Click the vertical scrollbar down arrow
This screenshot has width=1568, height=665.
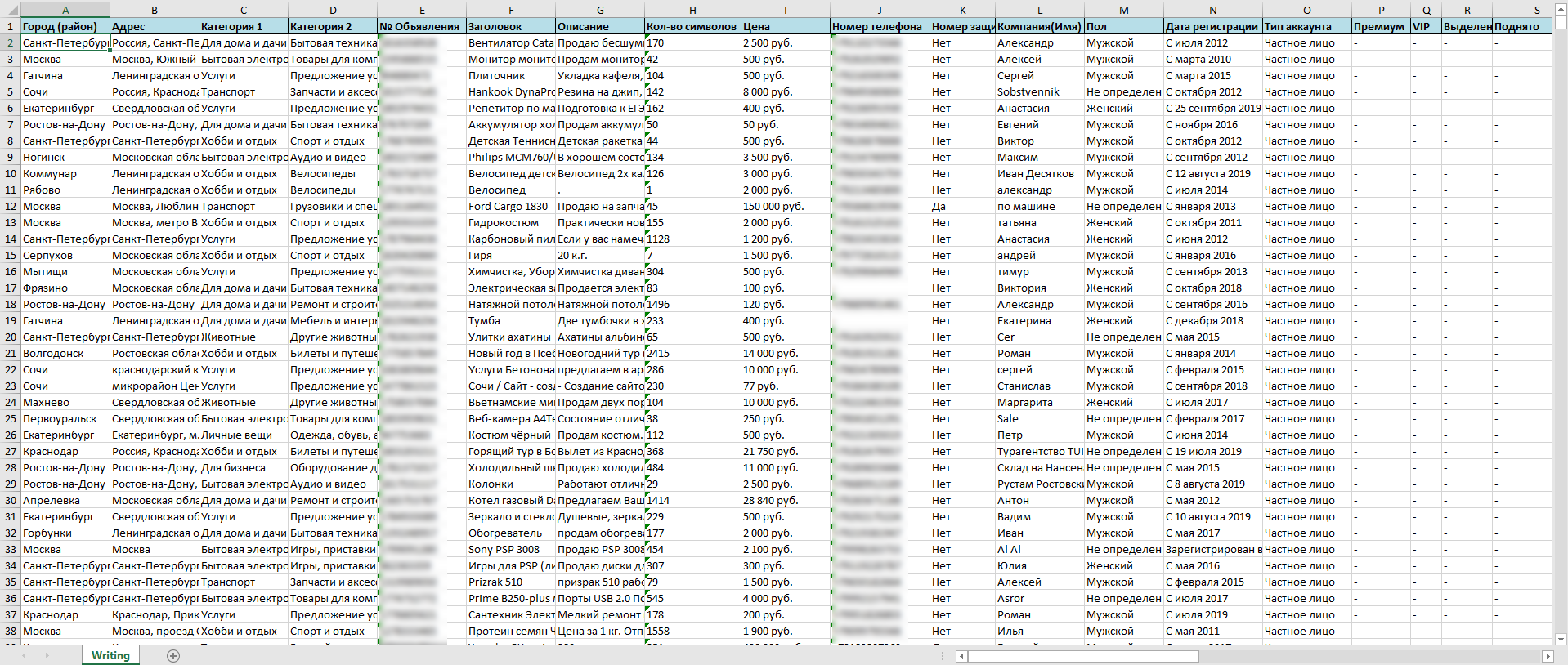coord(1561,639)
